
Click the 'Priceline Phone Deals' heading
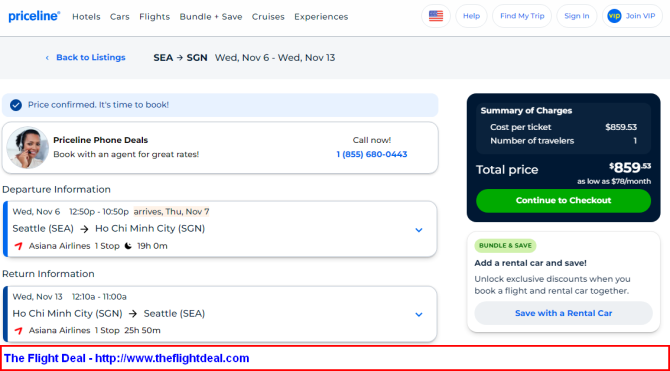pos(100,140)
